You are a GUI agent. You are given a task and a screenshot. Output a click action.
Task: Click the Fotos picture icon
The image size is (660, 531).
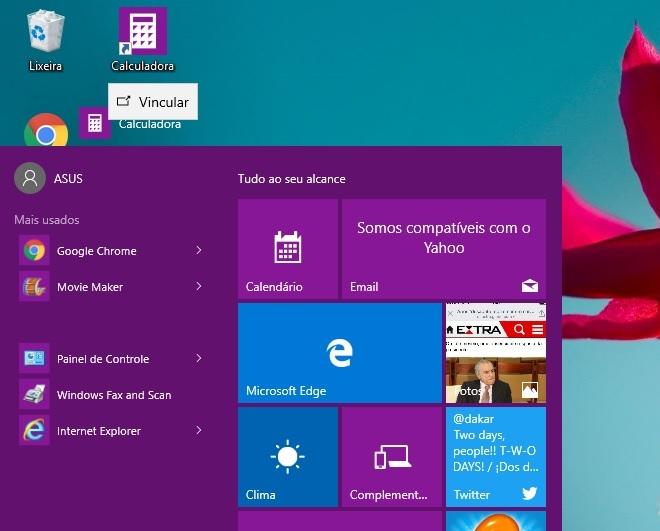point(530,390)
